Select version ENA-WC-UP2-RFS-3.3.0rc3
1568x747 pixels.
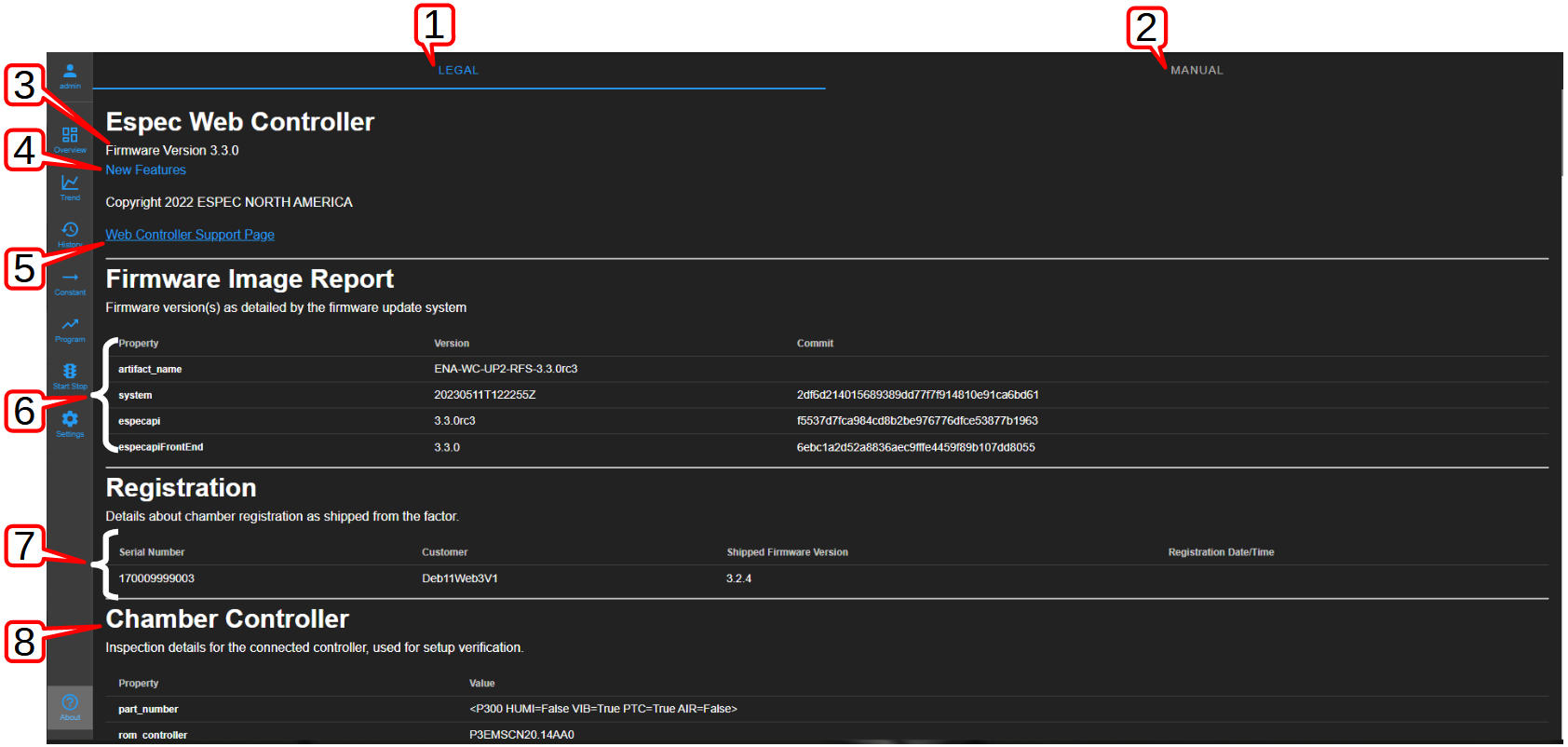(x=506, y=369)
